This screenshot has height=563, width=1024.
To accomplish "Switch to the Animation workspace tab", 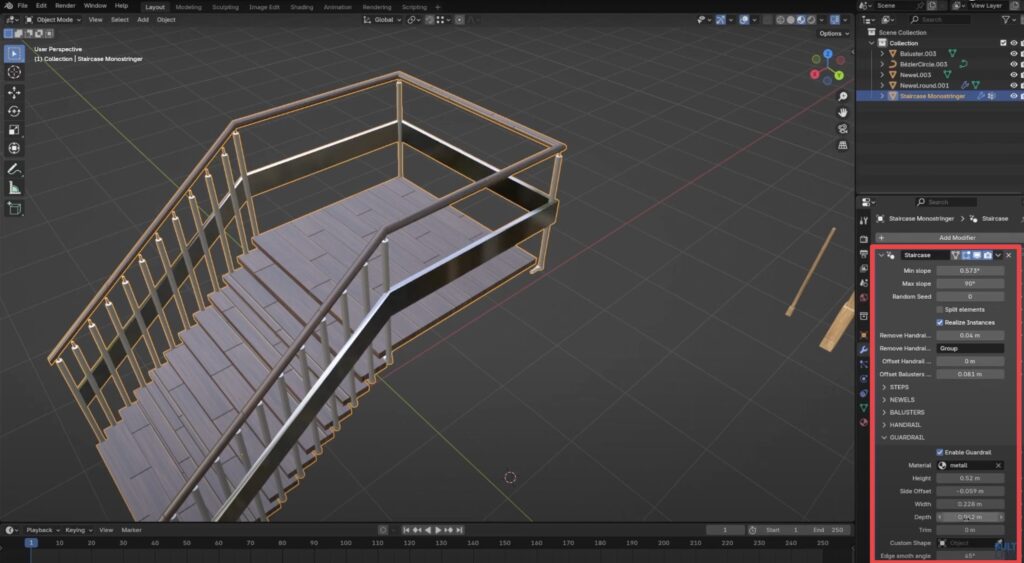I will [338, 7].
